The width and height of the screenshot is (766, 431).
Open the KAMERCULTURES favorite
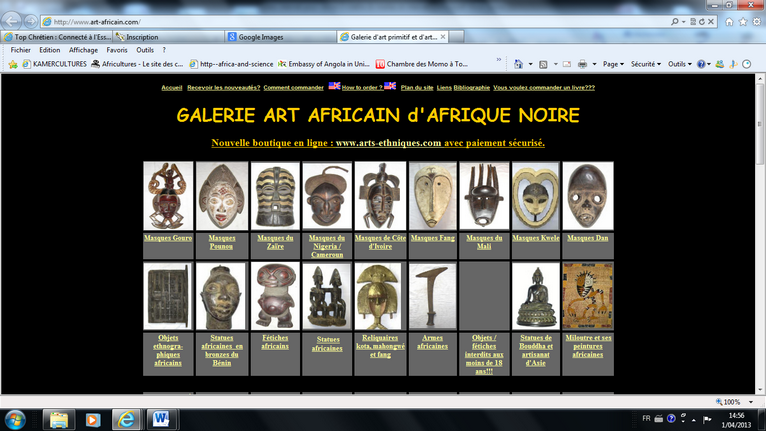55,64
